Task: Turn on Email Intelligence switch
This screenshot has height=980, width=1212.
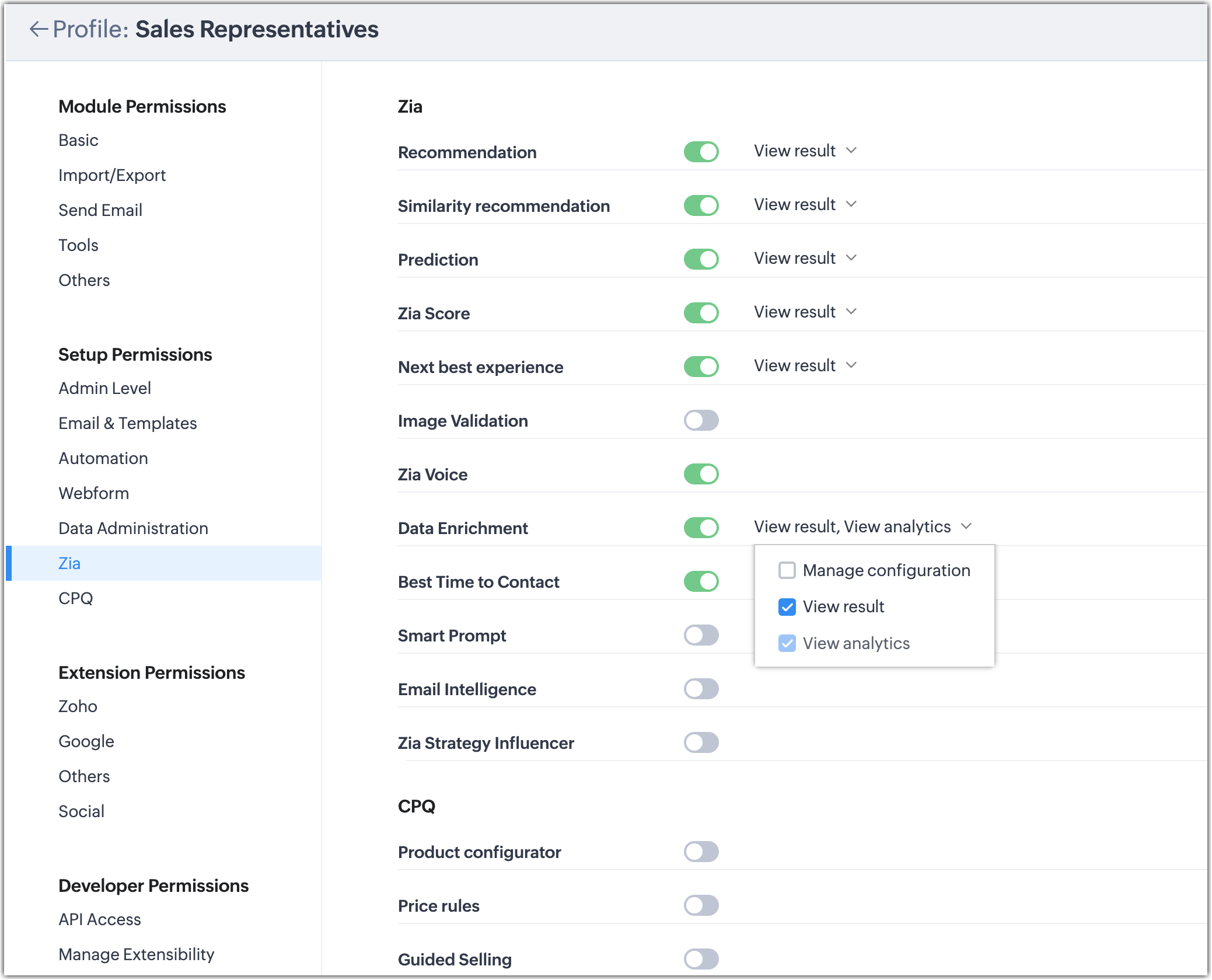Action: point(701,689)
